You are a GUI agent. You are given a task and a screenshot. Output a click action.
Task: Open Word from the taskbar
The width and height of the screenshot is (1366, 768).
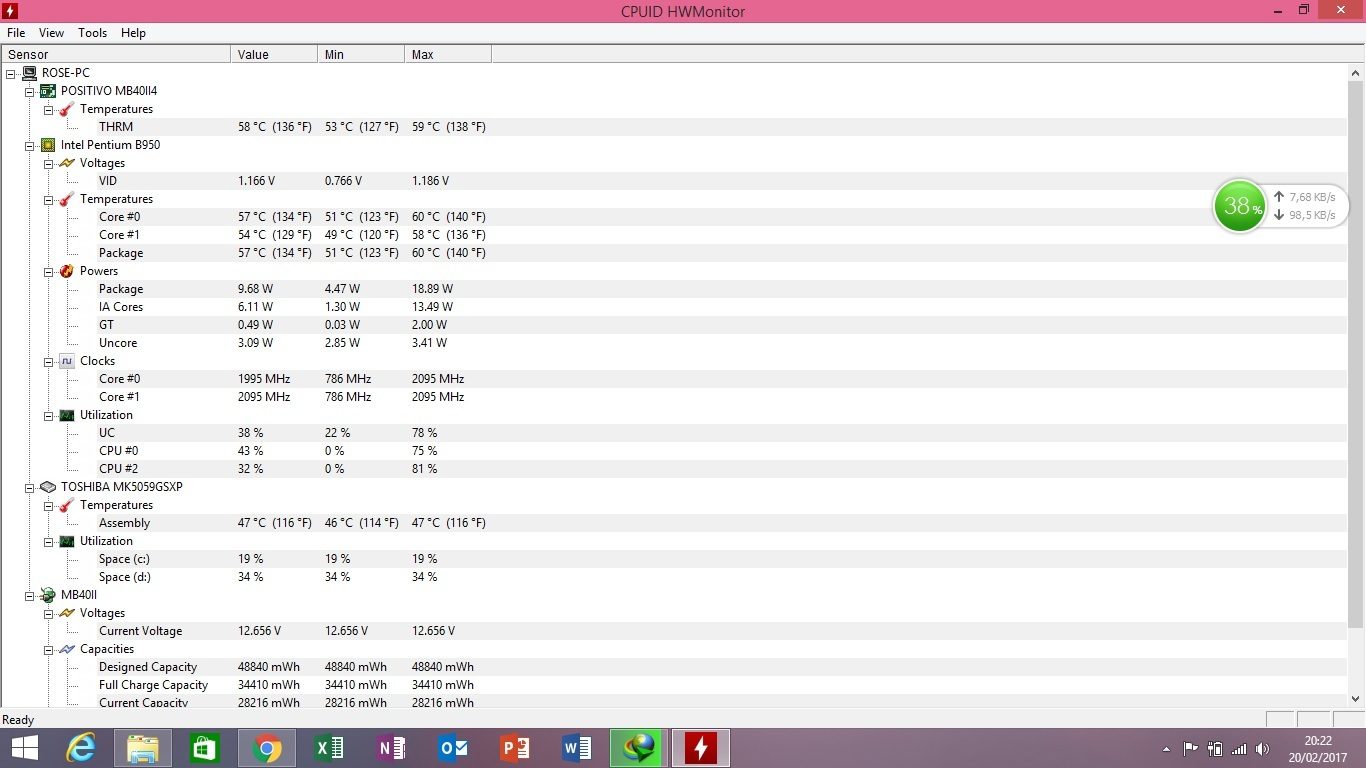pos(577,748)
